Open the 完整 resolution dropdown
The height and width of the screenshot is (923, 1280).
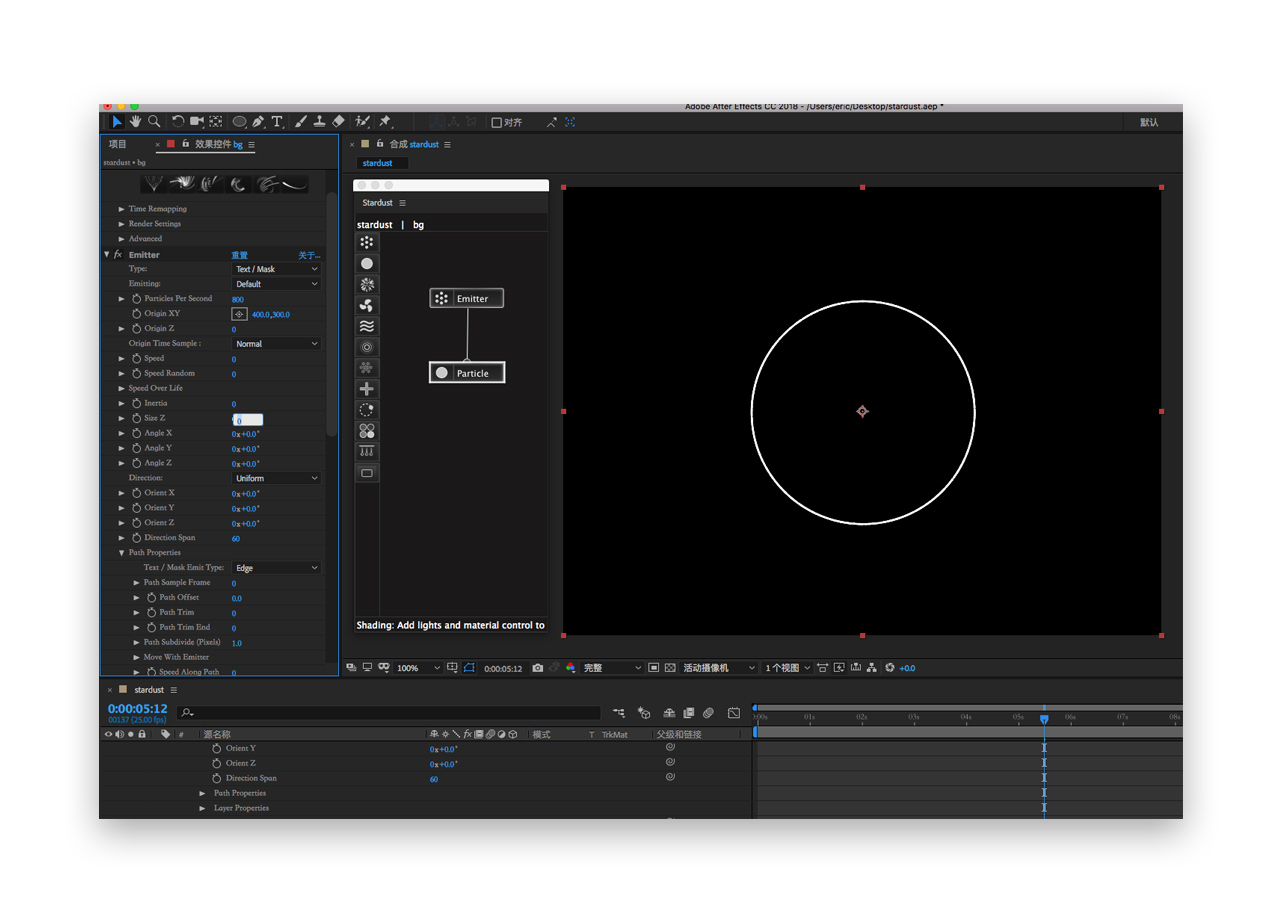click(x=612, y=668)
